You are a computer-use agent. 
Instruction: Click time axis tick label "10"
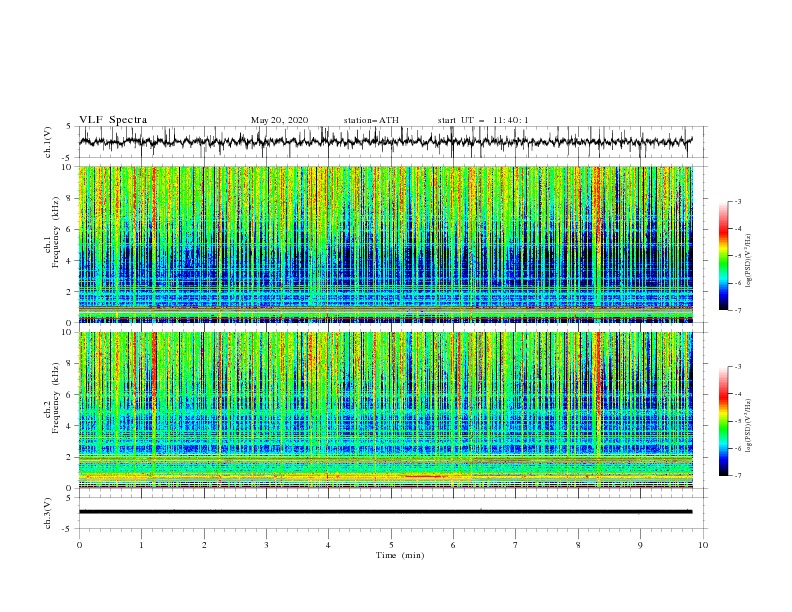[703, 545]
